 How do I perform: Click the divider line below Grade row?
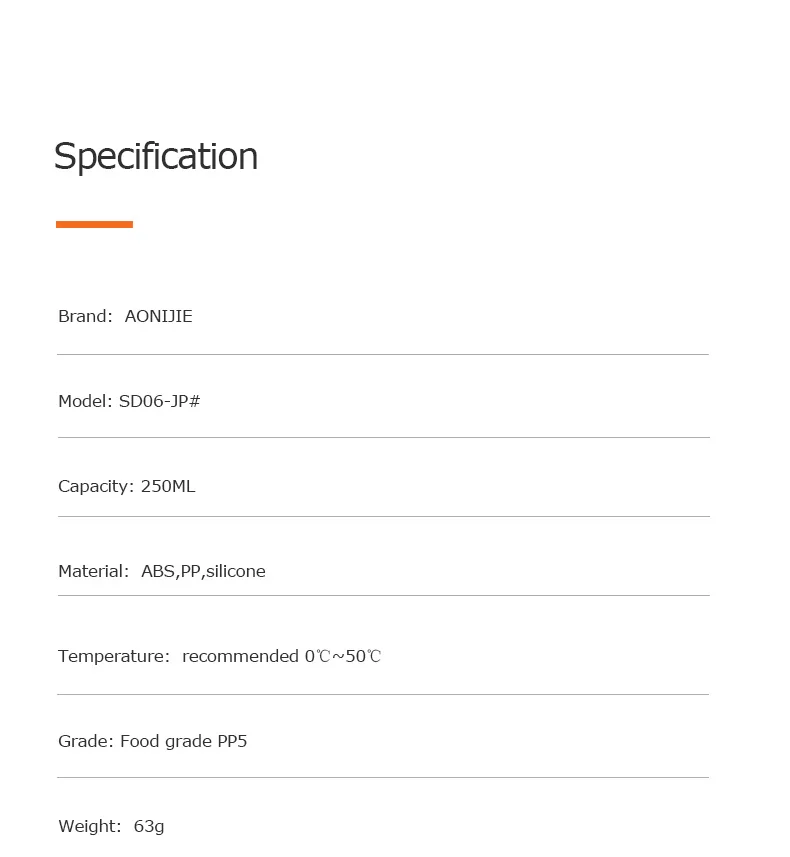click(383, 777)
